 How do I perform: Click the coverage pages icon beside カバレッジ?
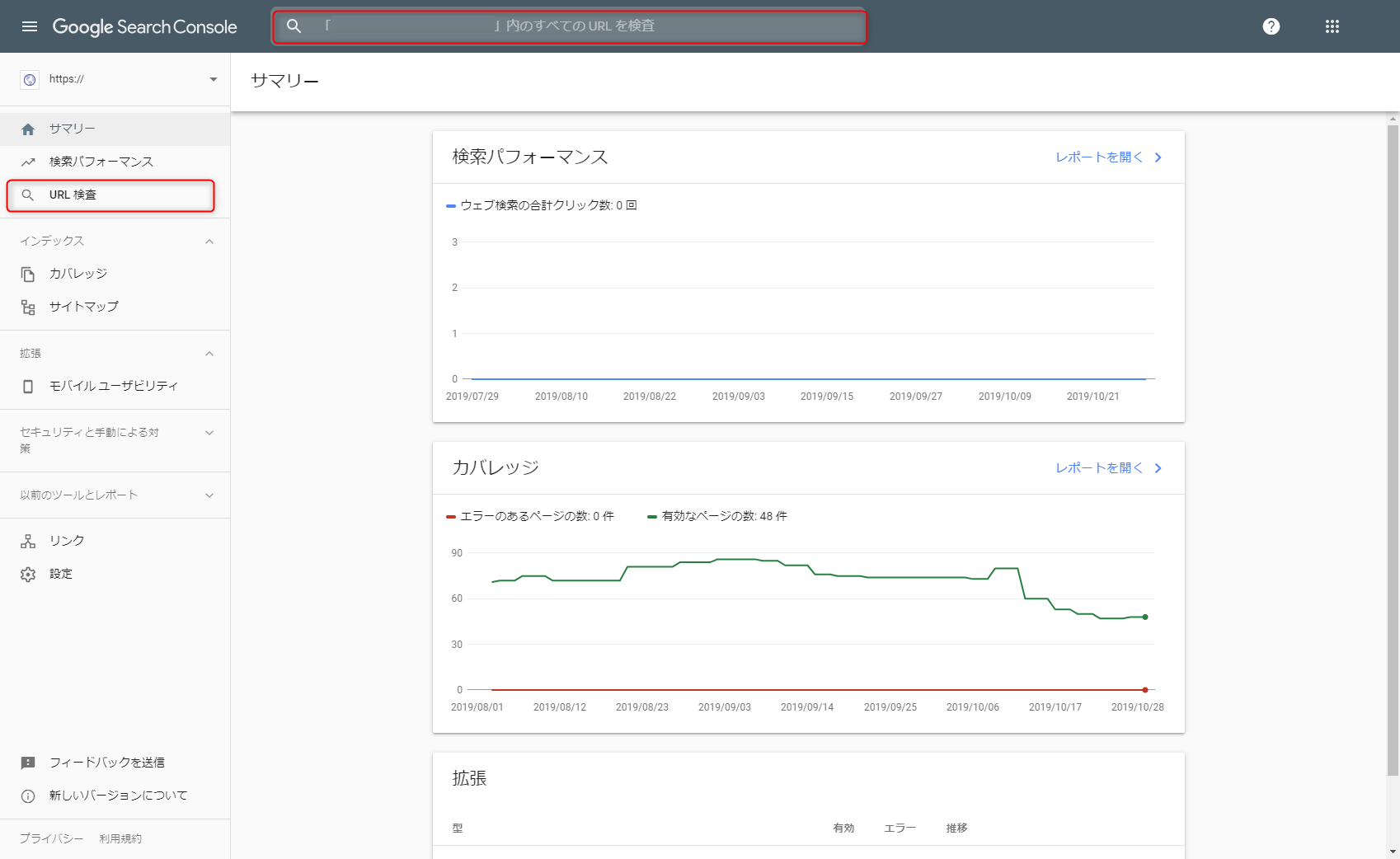28,275
